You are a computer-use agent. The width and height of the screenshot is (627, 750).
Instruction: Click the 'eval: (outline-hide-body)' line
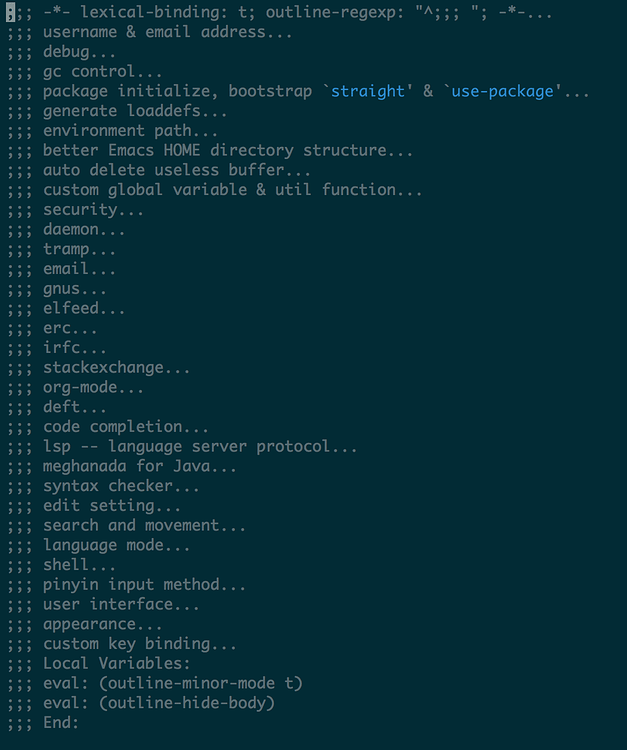point(141,703)
